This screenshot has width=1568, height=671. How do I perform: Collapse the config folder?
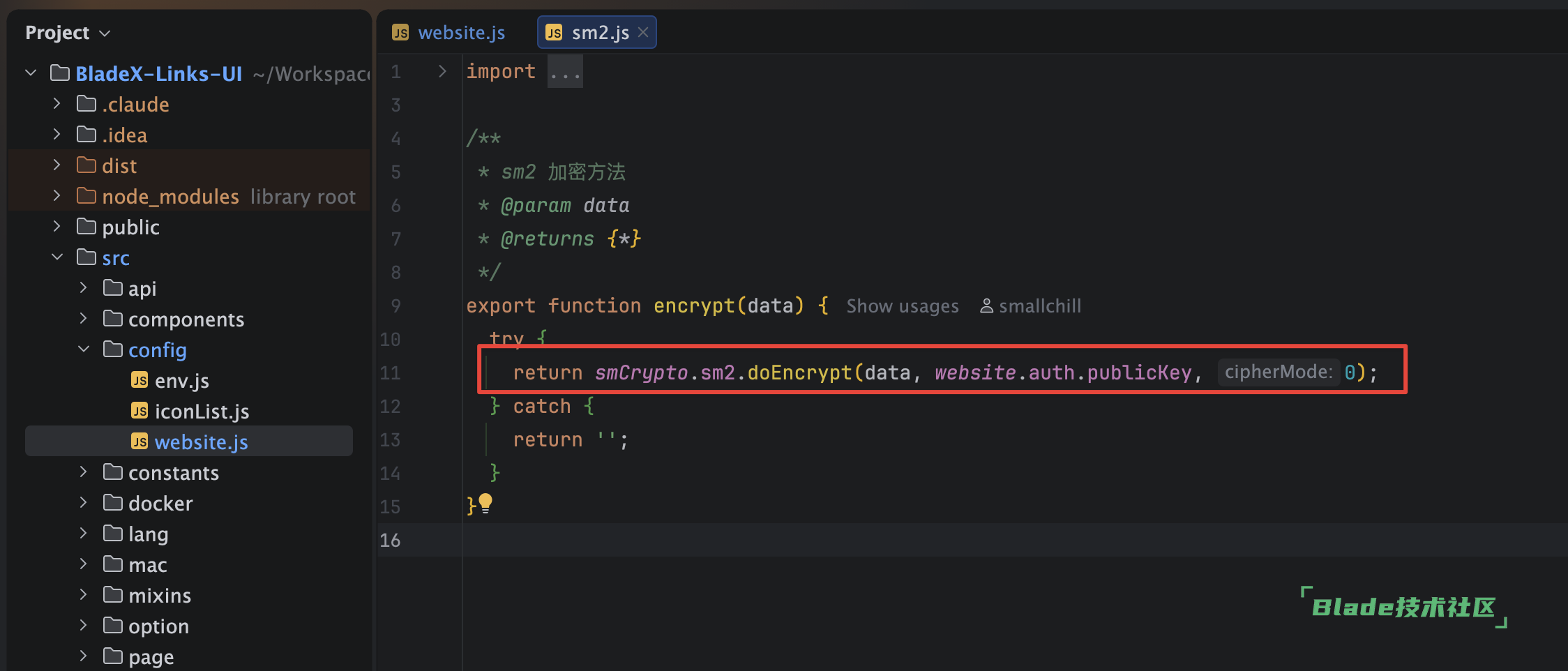pyautogui.click(x=84, y=349)
